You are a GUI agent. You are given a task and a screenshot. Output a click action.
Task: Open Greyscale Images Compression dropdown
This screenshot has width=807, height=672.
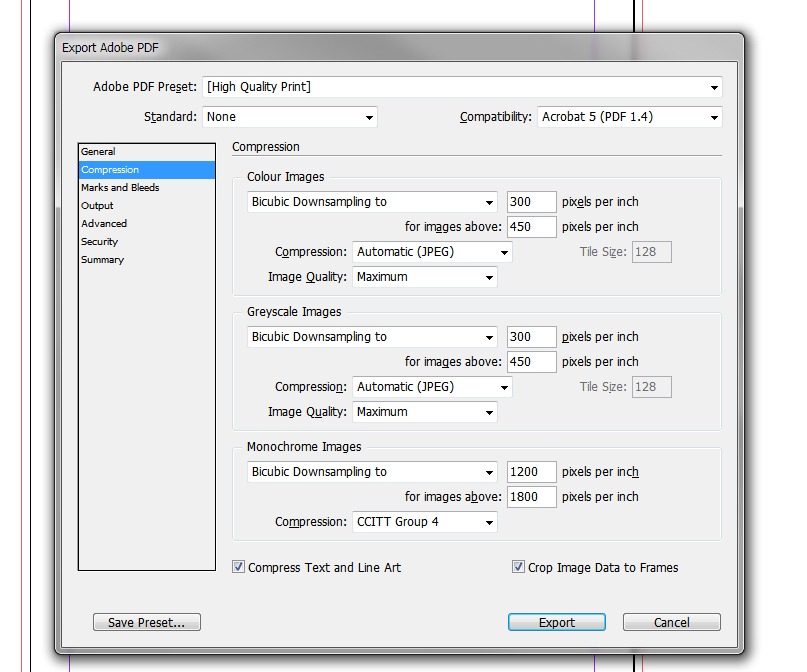tap(432, 387)
